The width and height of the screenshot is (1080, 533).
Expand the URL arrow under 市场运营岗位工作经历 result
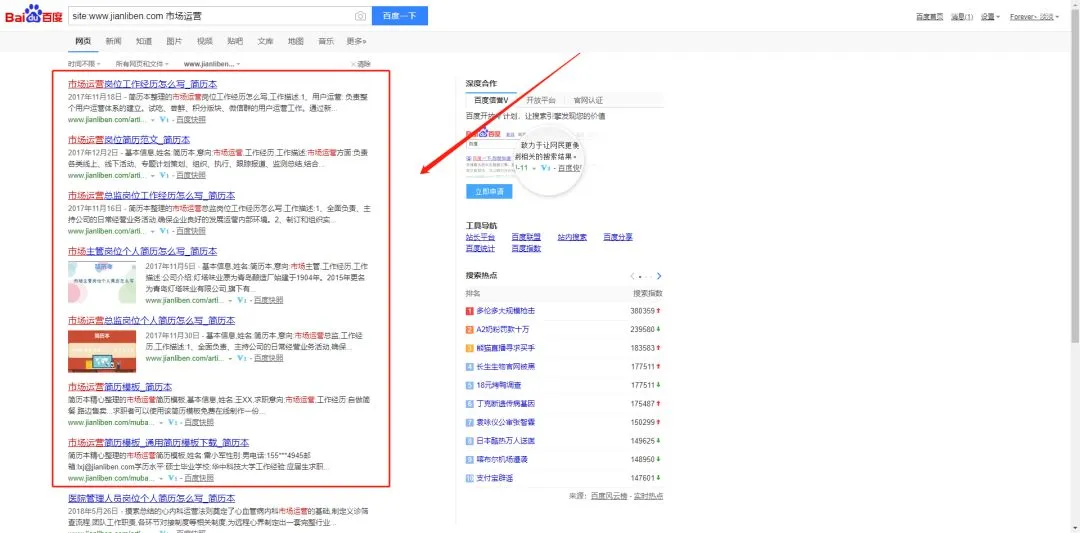pyautogui.click(x=154, y=120)
